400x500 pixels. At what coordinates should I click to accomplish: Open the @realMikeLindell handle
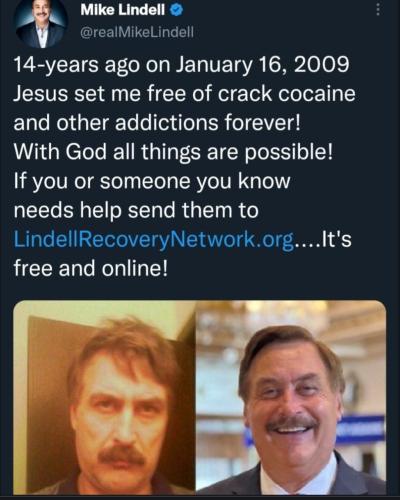click(x=137, y=32)
